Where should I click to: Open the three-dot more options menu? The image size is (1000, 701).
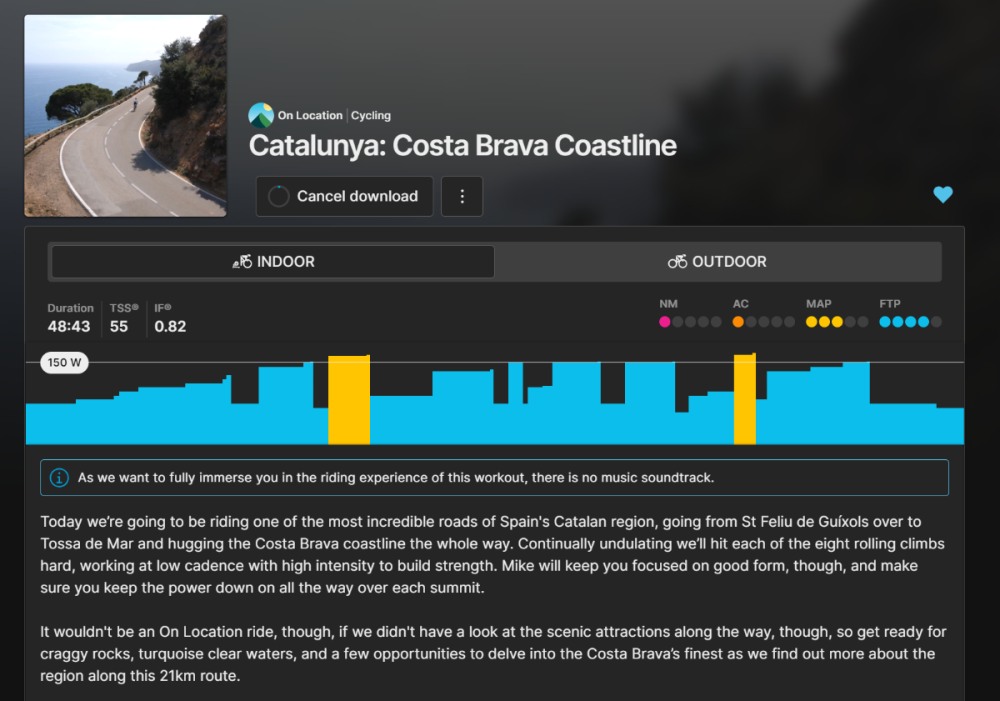(x=462, y=197)
